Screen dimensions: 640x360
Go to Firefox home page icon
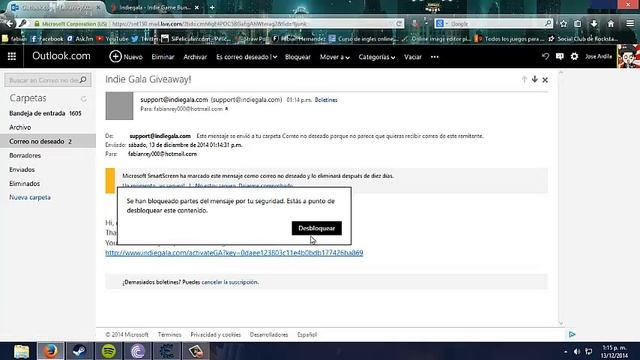pos(611,24)
